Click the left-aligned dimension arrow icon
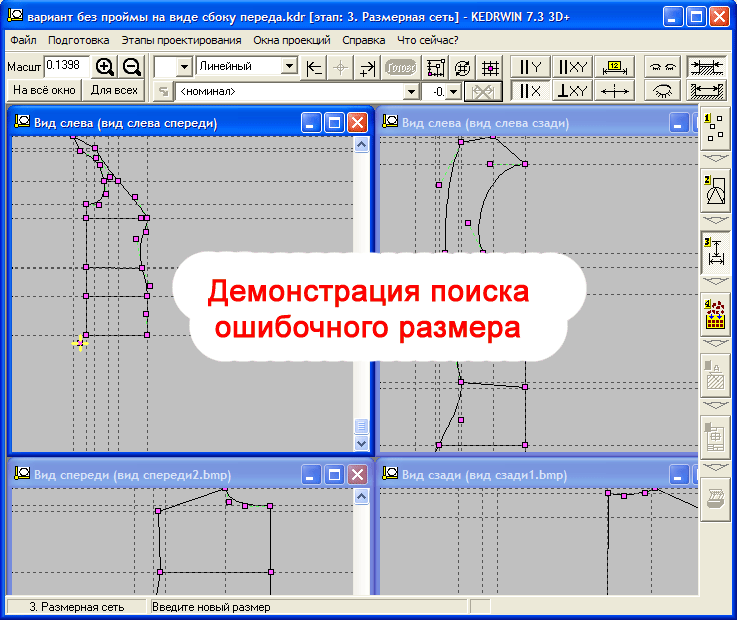737x620 pixels. (314, 68)
